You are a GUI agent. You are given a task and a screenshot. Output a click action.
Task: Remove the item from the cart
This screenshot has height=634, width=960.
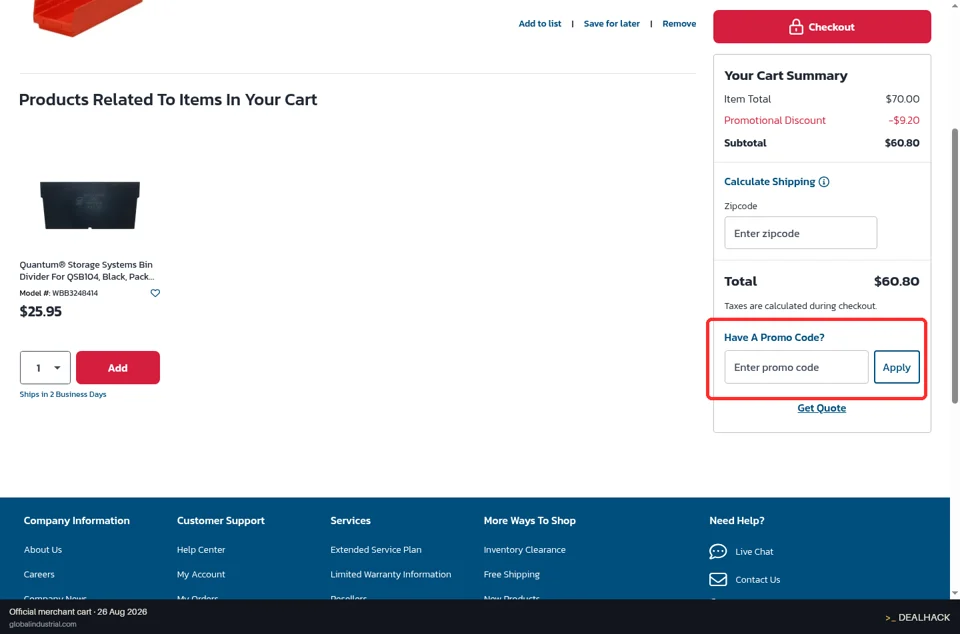coord(679,24)
